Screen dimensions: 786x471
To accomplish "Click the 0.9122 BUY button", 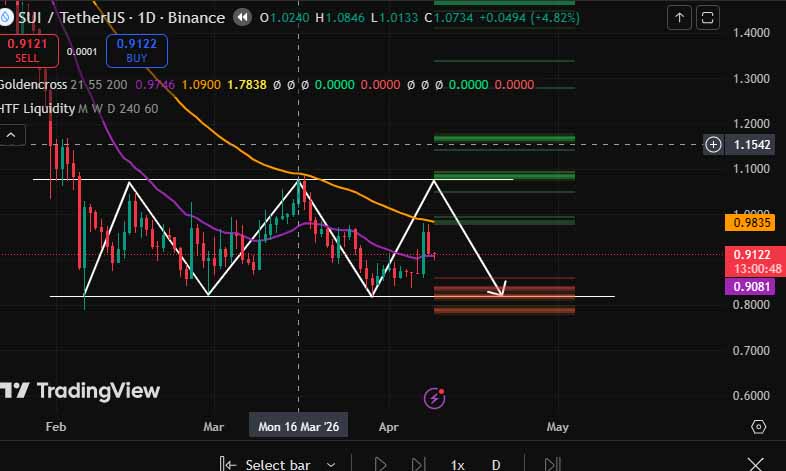I will (x=137, y=51).
